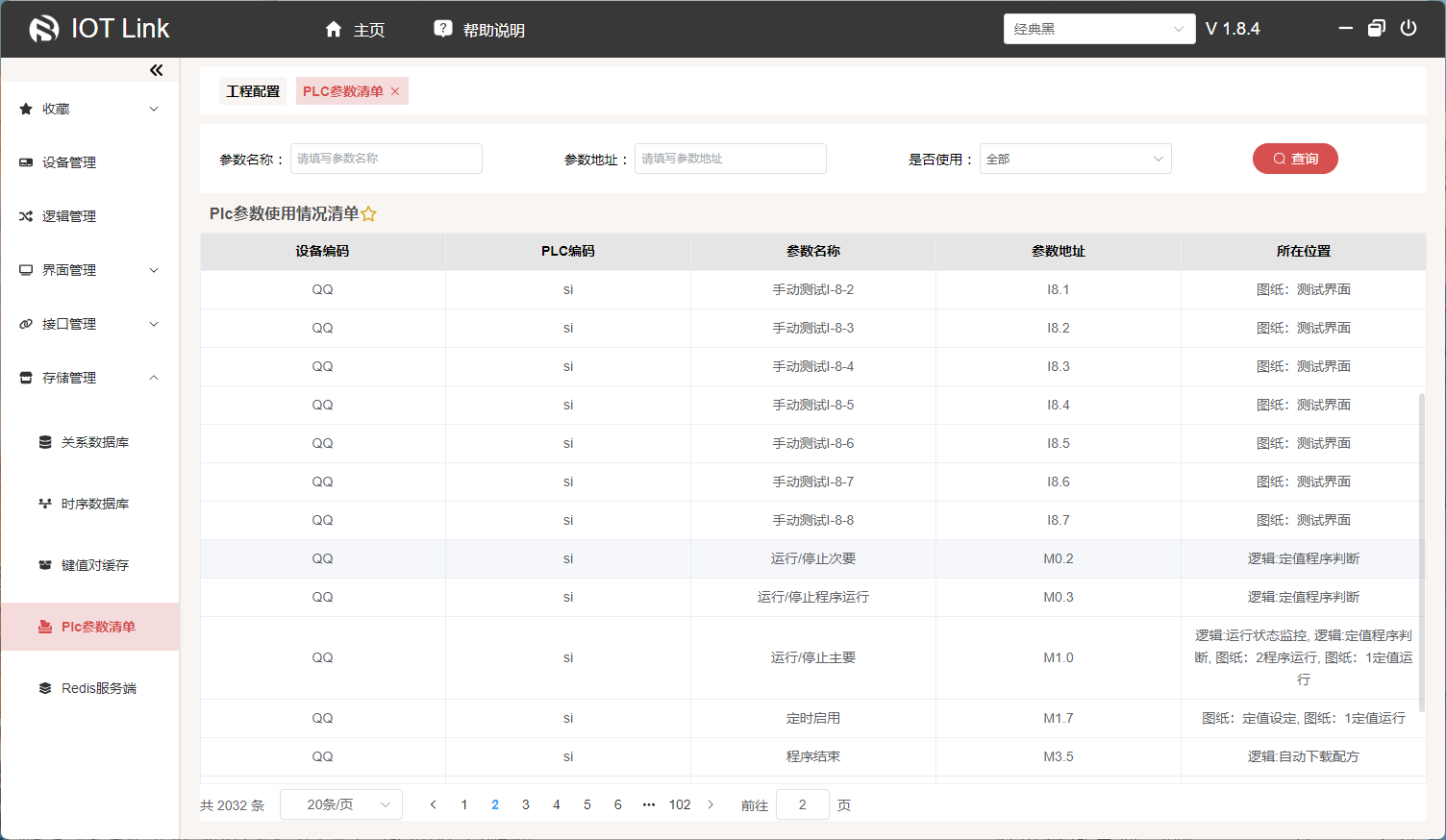This screenshot has height=840, width=1446.
Task: Focus the 参数名称 input field
Action: click(386, 159)
